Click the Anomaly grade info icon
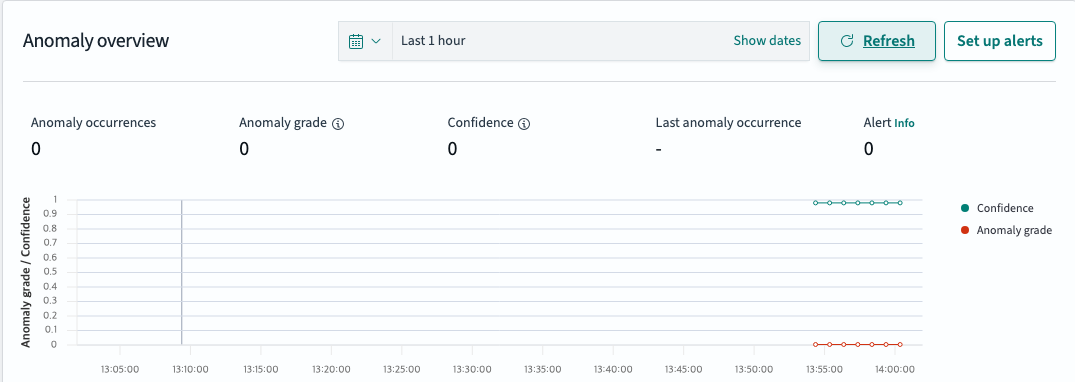 coord(337,124)
